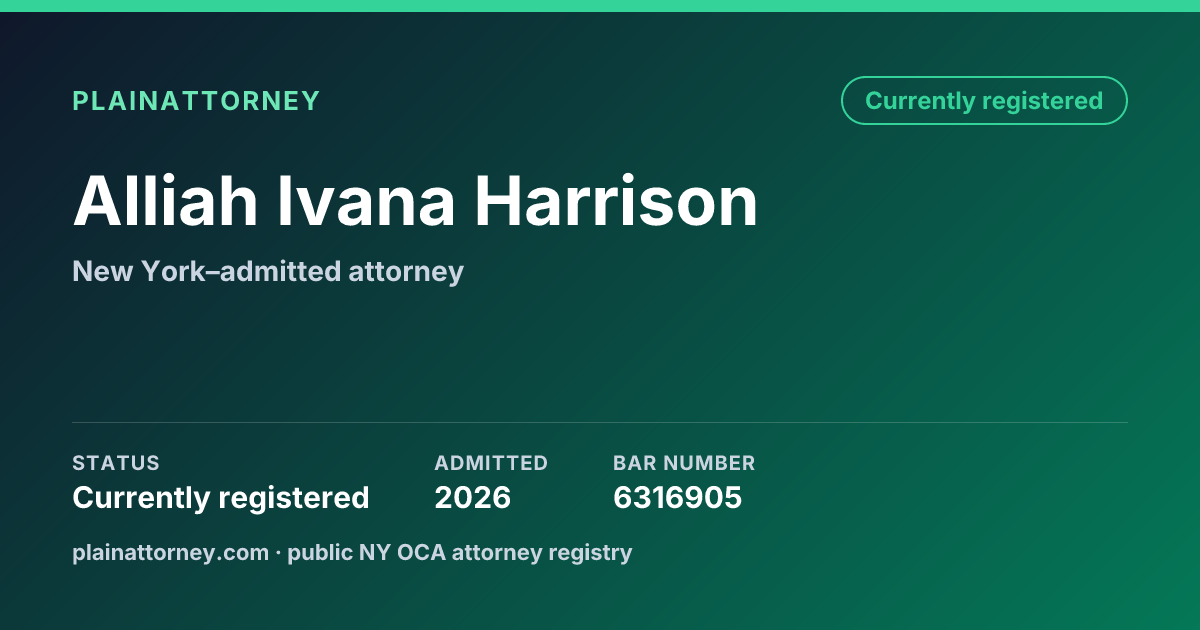This screenshot has width=1200, height=630.
Task: Click the New York–admitted attorney subtitle
Action: (x=268, y=271)
